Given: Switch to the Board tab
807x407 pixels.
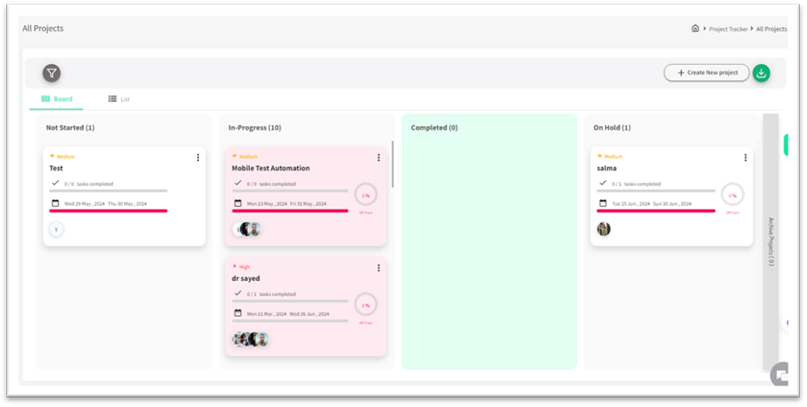Looking at the screenshot, I should tap(57, 99).
